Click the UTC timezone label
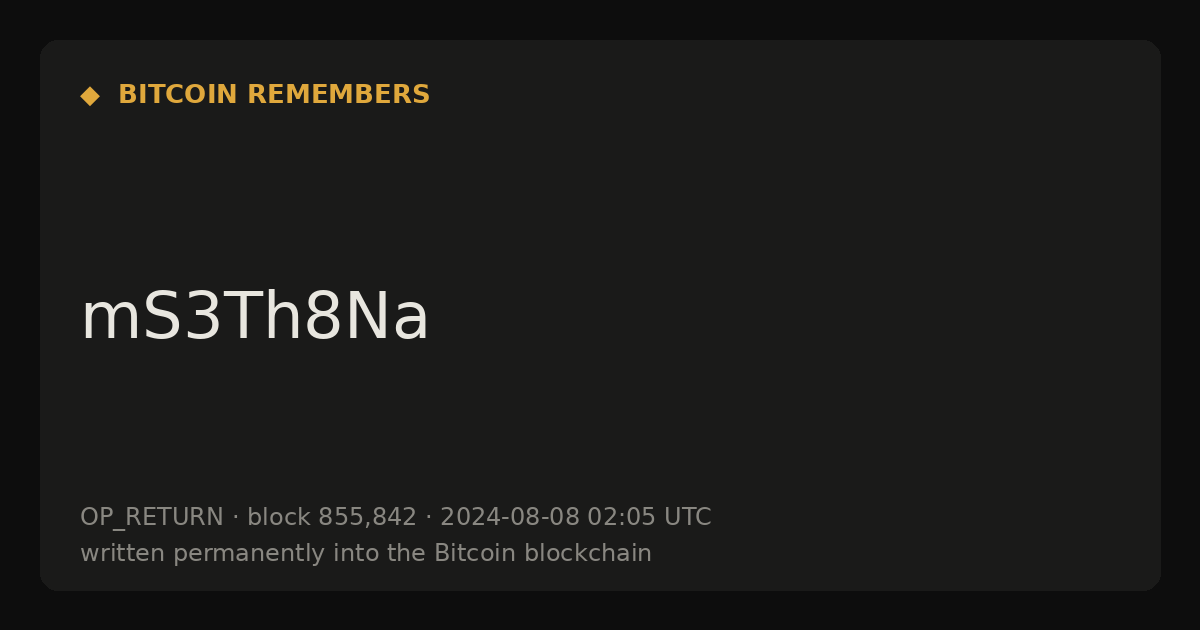1200x630 pixels. coord(687,517)
